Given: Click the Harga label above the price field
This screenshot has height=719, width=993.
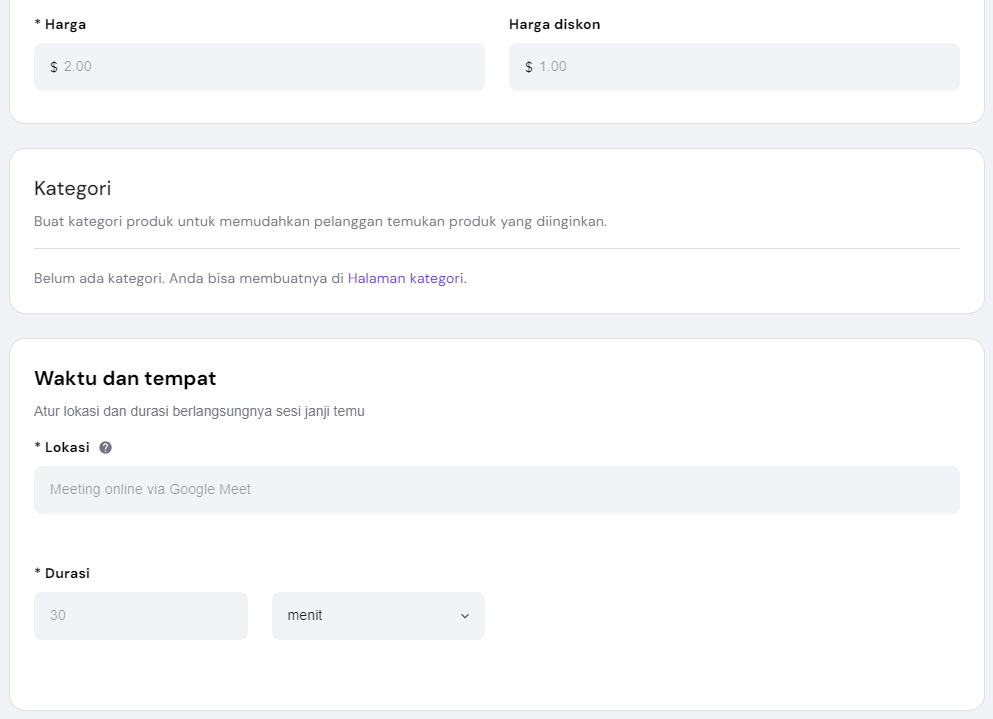Looking at the screenshot, I should (x=61, y=24).
